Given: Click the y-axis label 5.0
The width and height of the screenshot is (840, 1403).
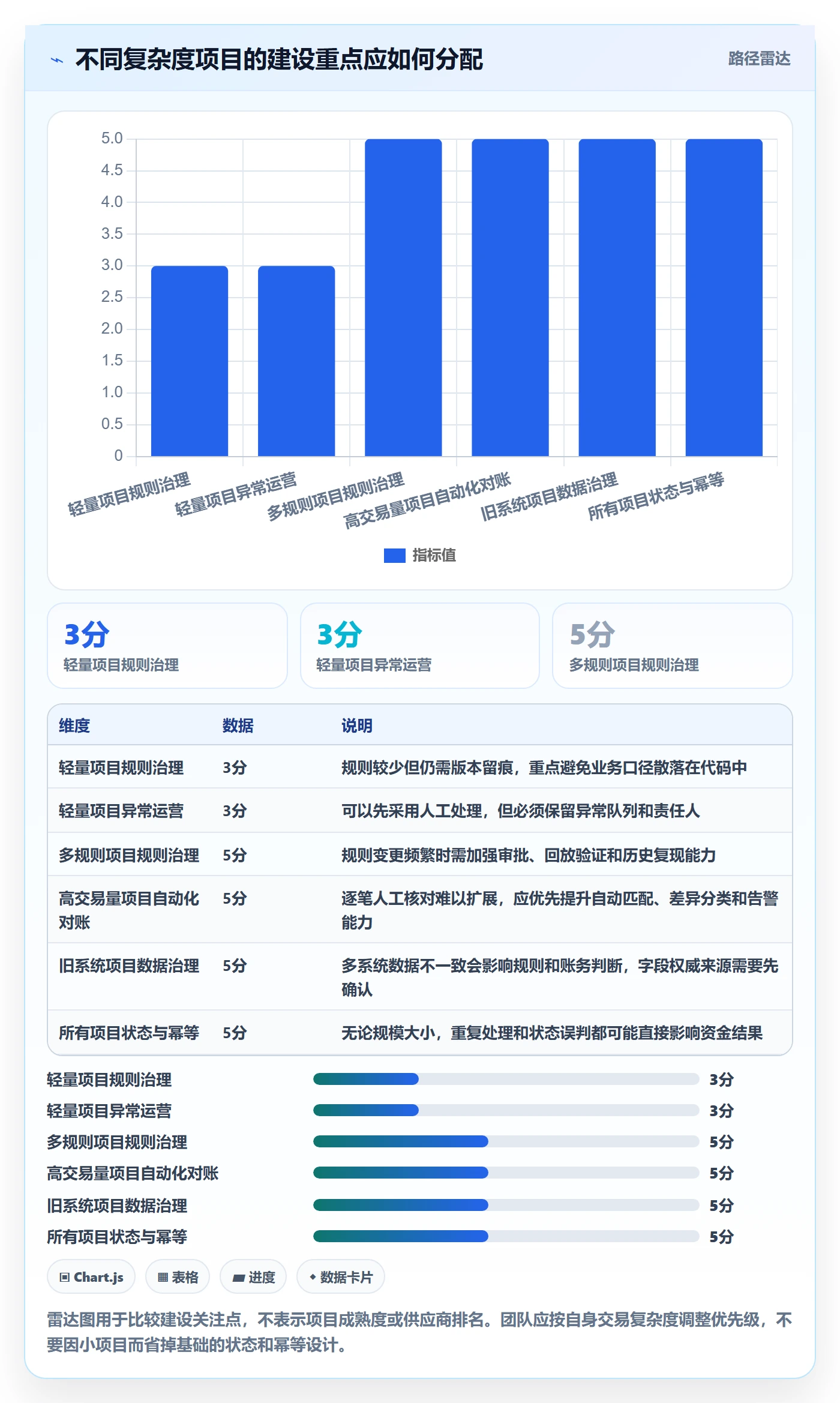Looking at the screenshot, I should tap(112, 139).
